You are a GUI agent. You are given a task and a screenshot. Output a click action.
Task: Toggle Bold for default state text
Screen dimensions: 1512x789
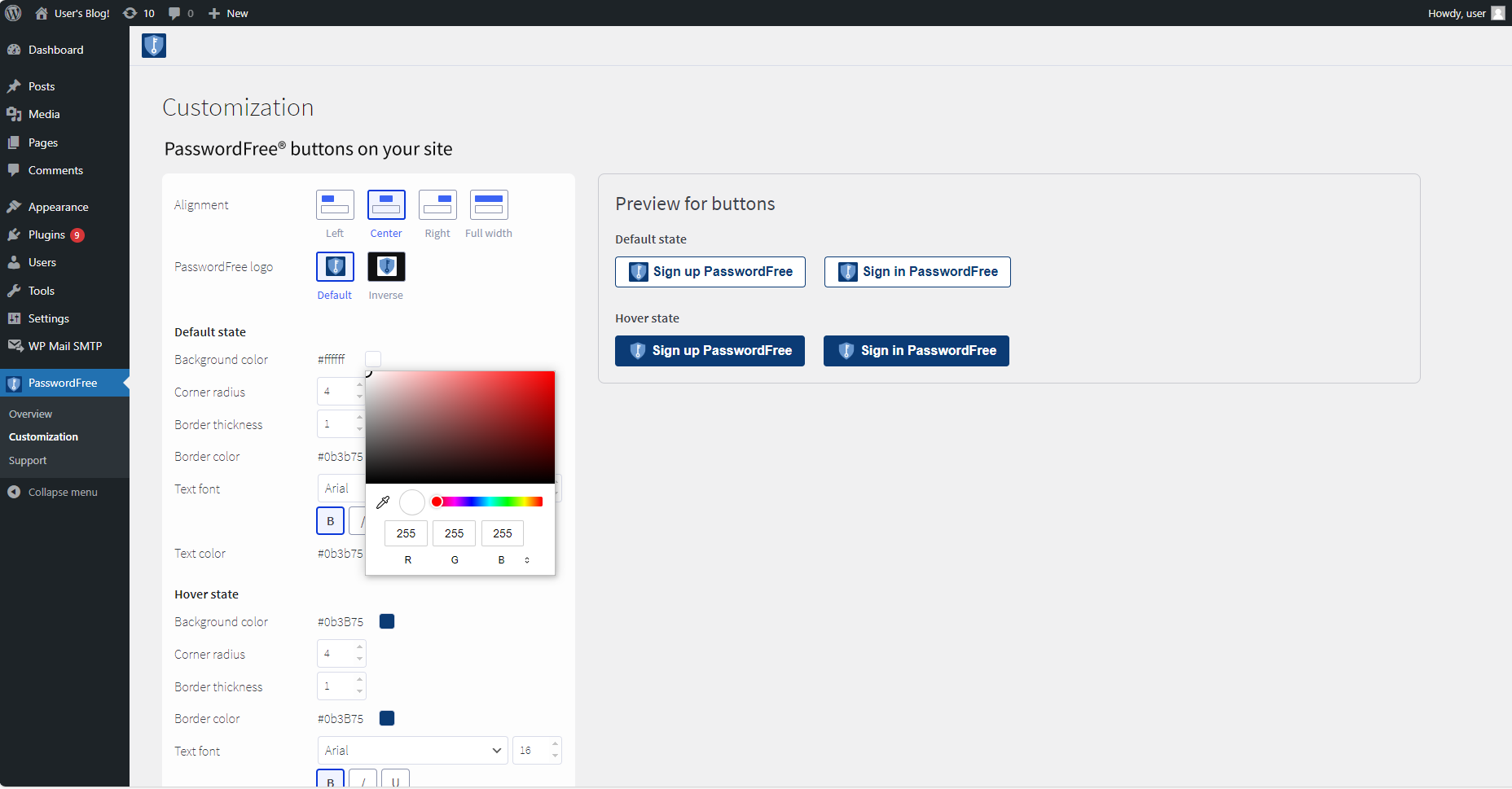330,521
